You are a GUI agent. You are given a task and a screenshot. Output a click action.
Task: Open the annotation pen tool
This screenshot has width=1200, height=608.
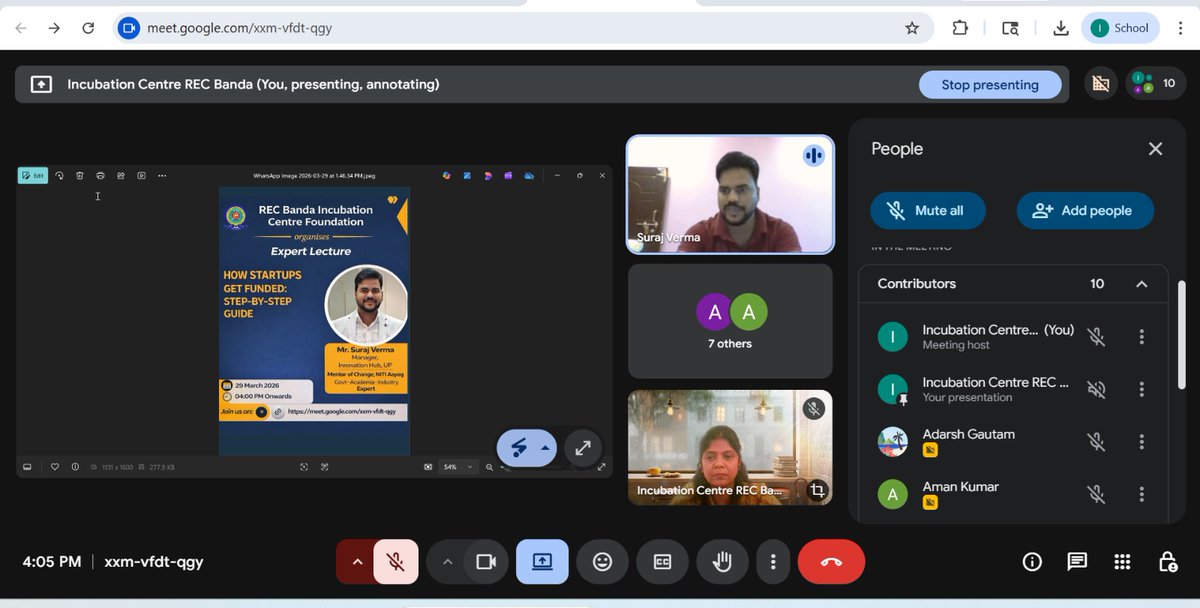[519, 448]
